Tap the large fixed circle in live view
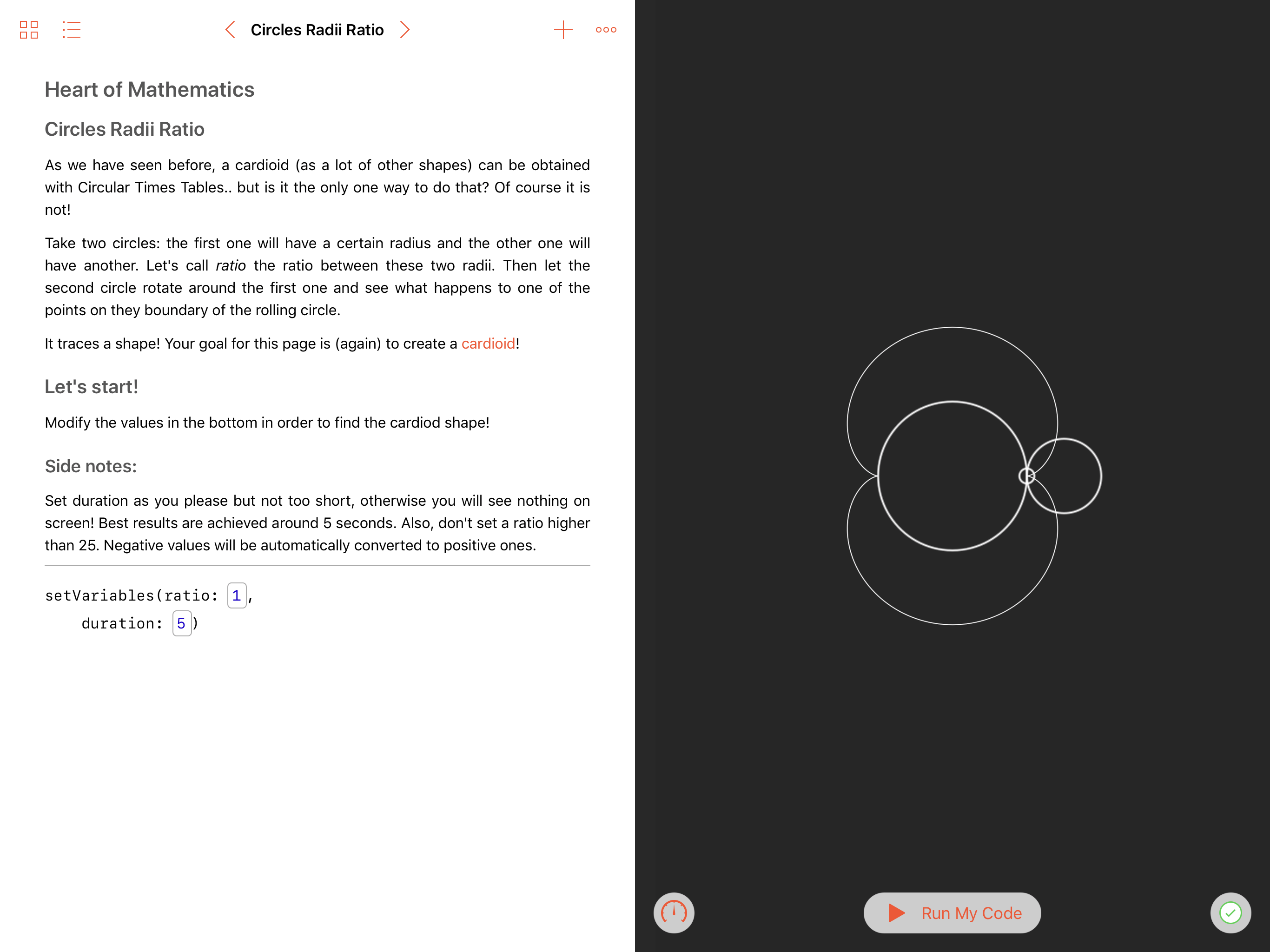 pos(952,476)
